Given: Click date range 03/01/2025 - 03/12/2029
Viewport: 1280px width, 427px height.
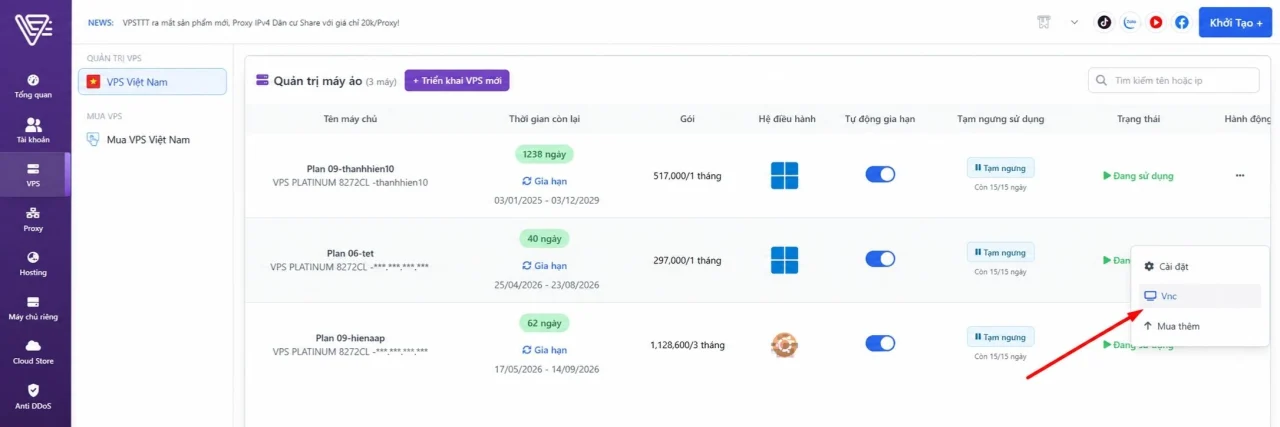Looking at the screenshot, I should [545, 201].
